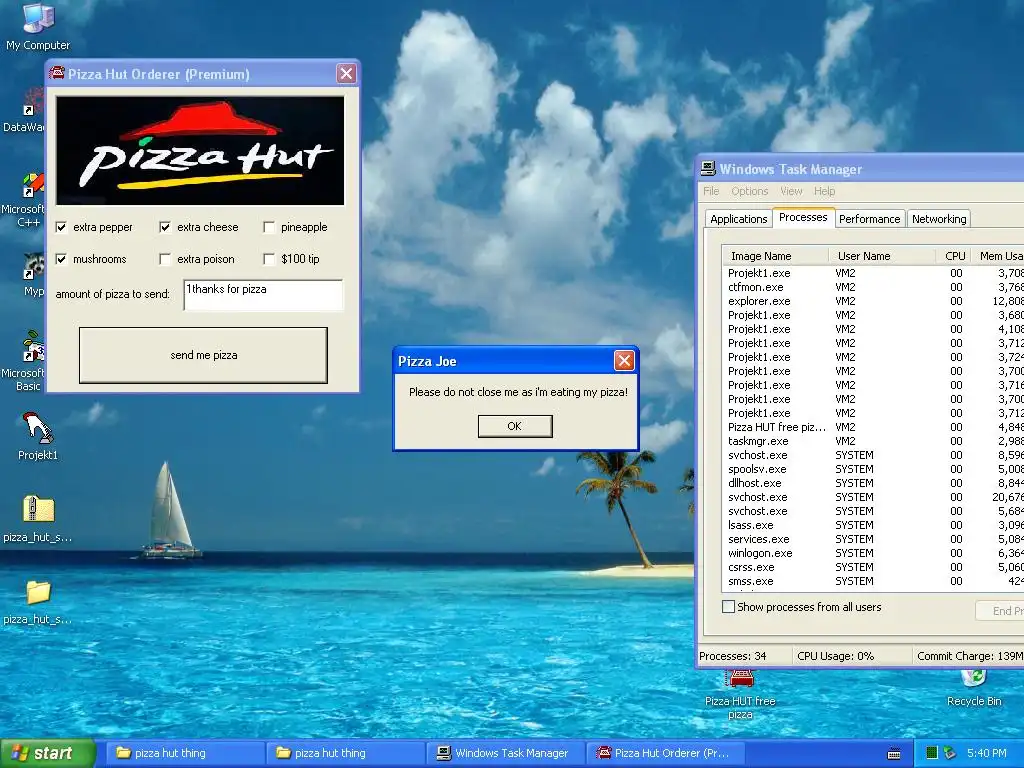Check the extra poison checkbox

165,259
